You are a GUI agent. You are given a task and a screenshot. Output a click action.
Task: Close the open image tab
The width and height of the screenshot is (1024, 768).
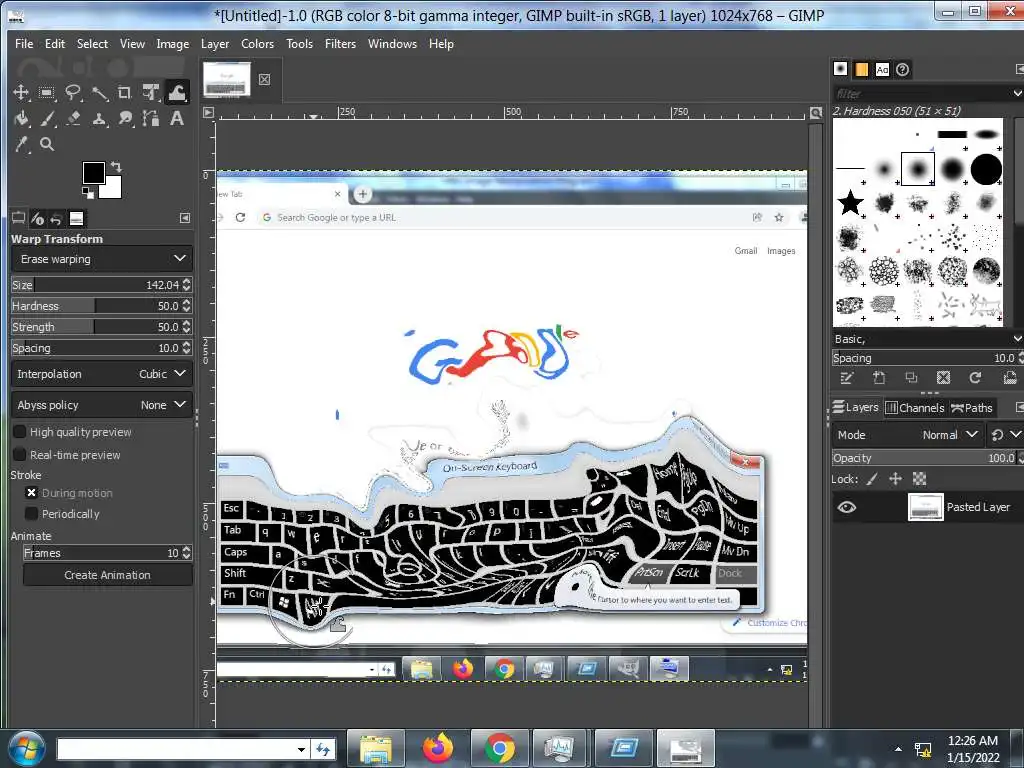[x=264, y=80]
